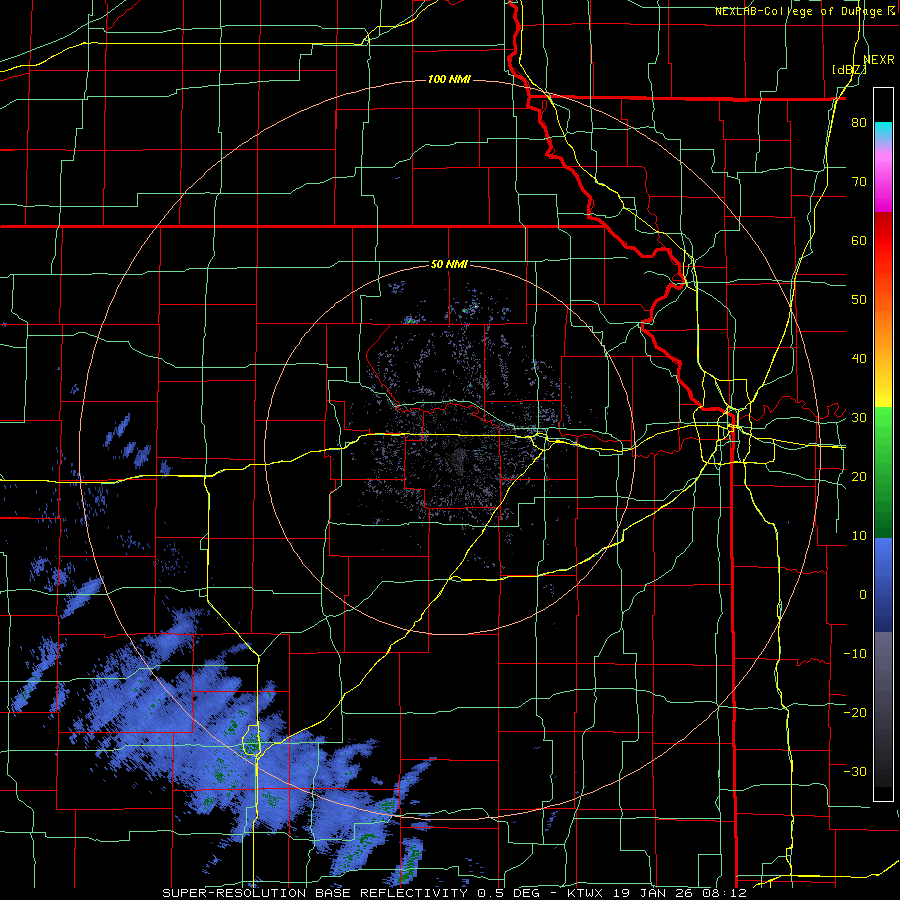Viewport: 900px width, 900px height.
Task: Click the blue band of the reflectivity color bar
Action: click(883, 584)
